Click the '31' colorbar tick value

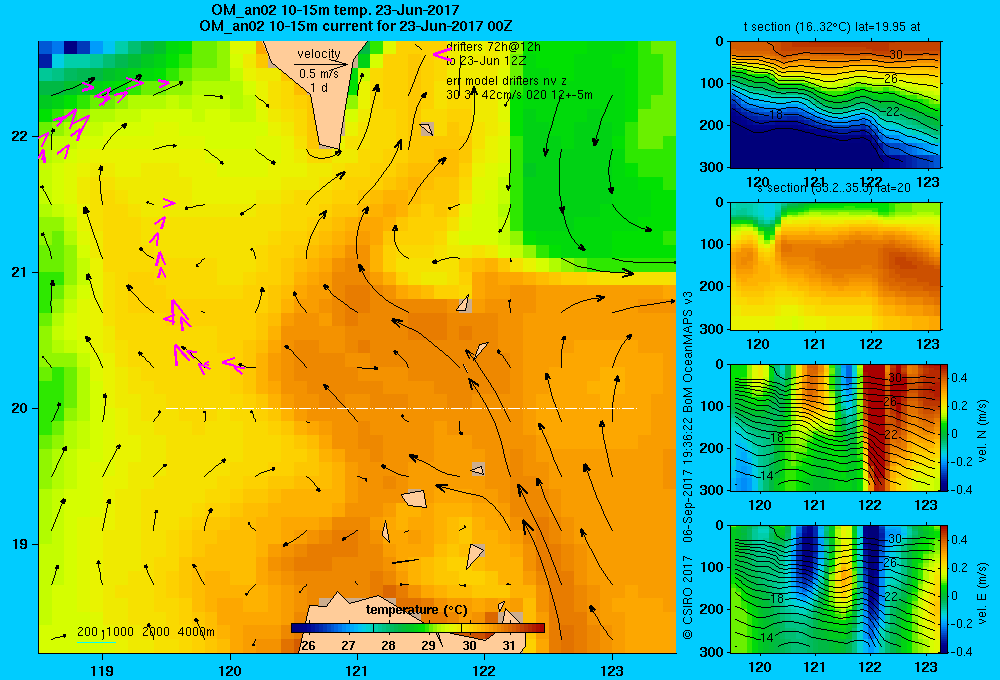pyautogui.click(x=508, y=646)
